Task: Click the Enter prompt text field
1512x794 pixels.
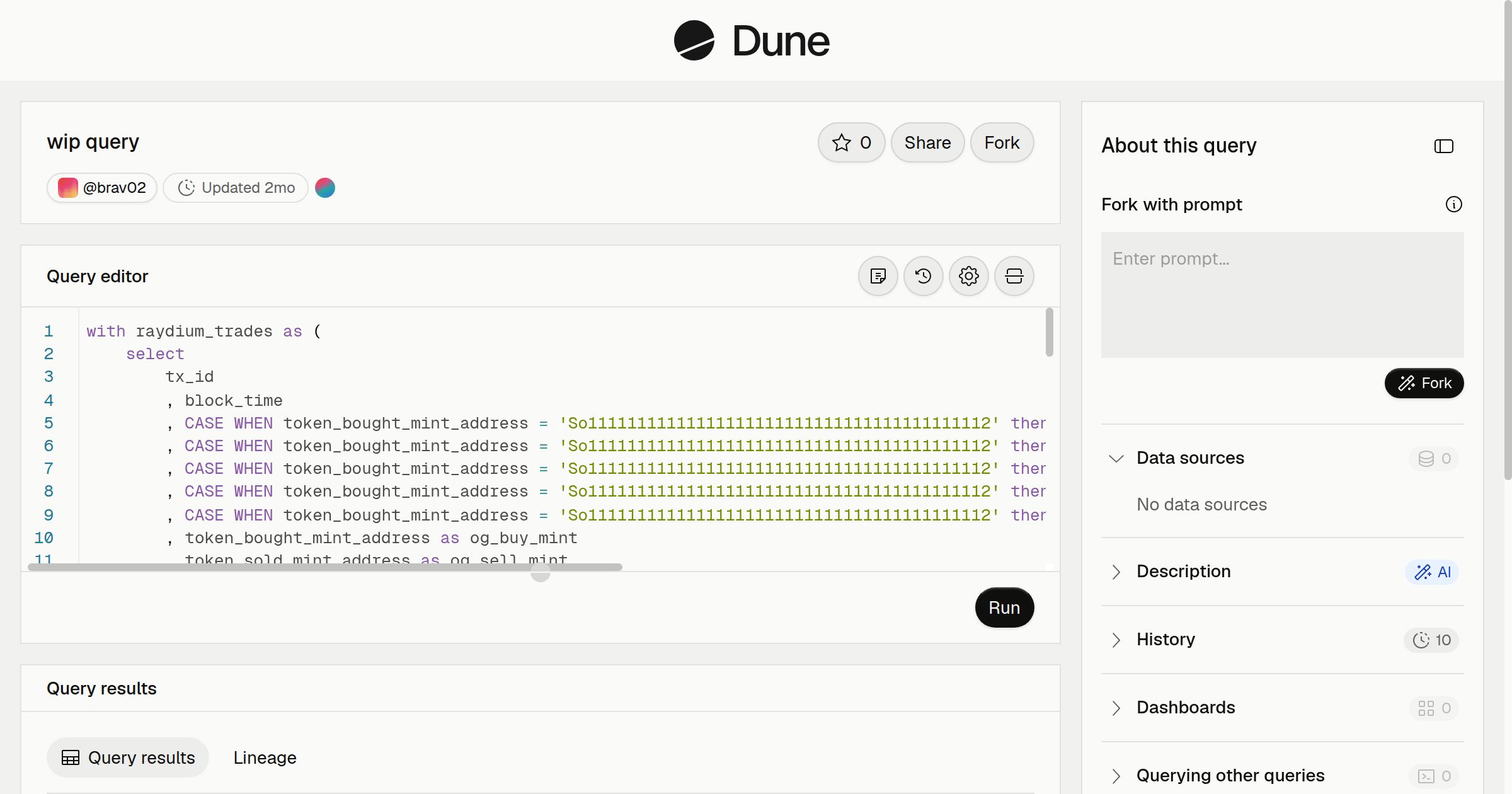Action: point(1283,295)
